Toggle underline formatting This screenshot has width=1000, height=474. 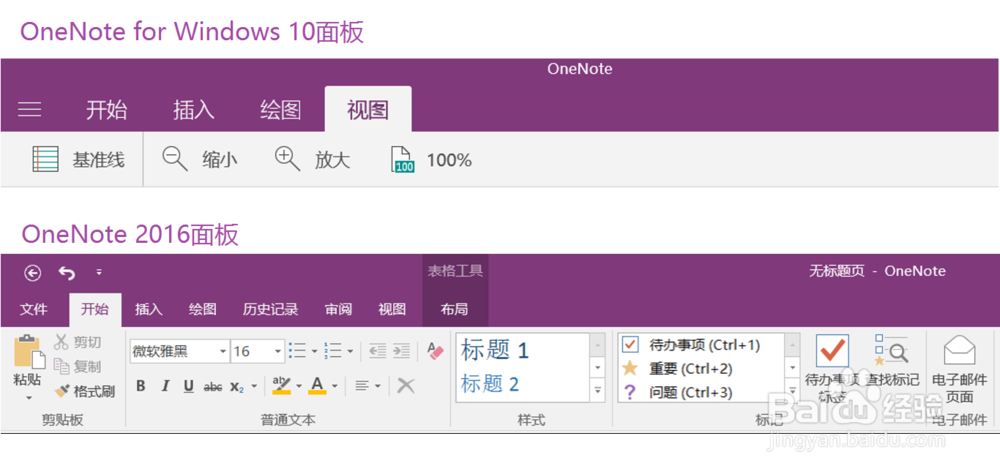point(189,386)
